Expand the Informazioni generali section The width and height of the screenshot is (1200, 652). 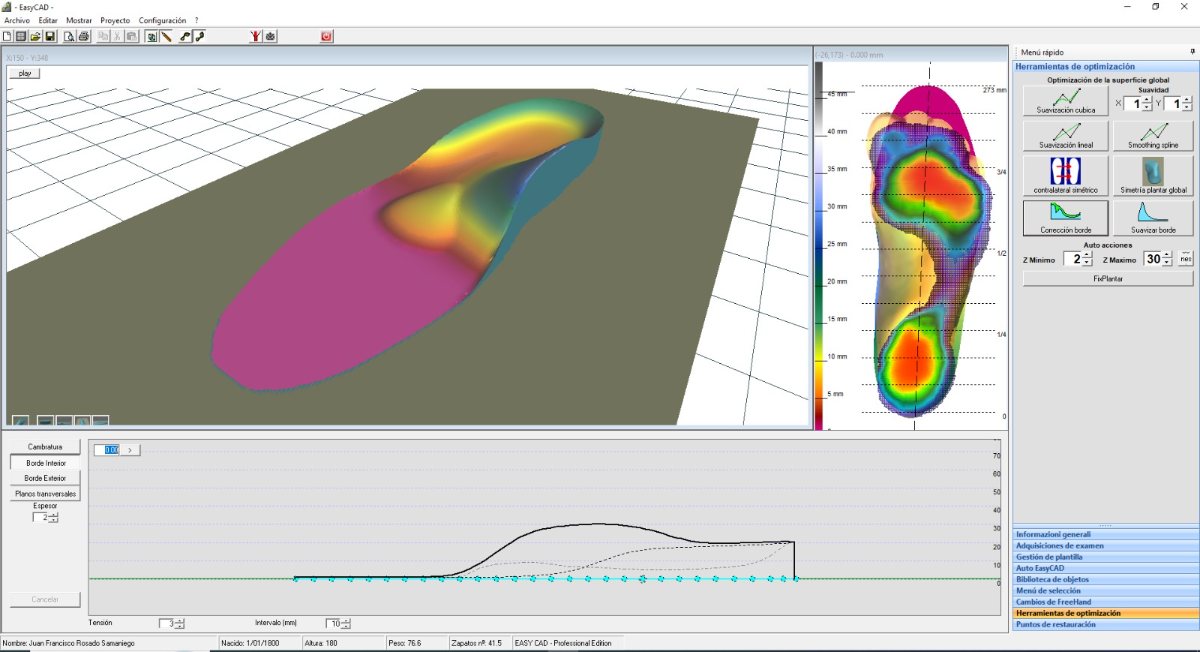point(1105,534)
